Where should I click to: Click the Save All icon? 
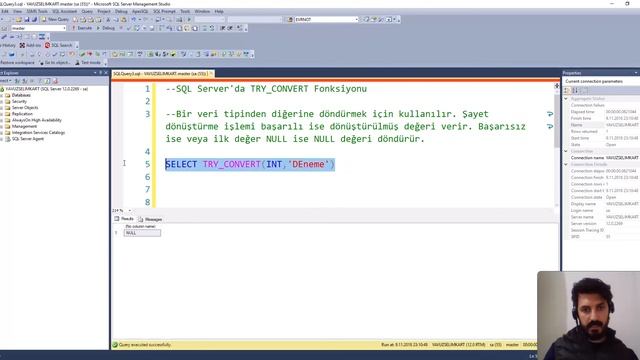point(34,19)
